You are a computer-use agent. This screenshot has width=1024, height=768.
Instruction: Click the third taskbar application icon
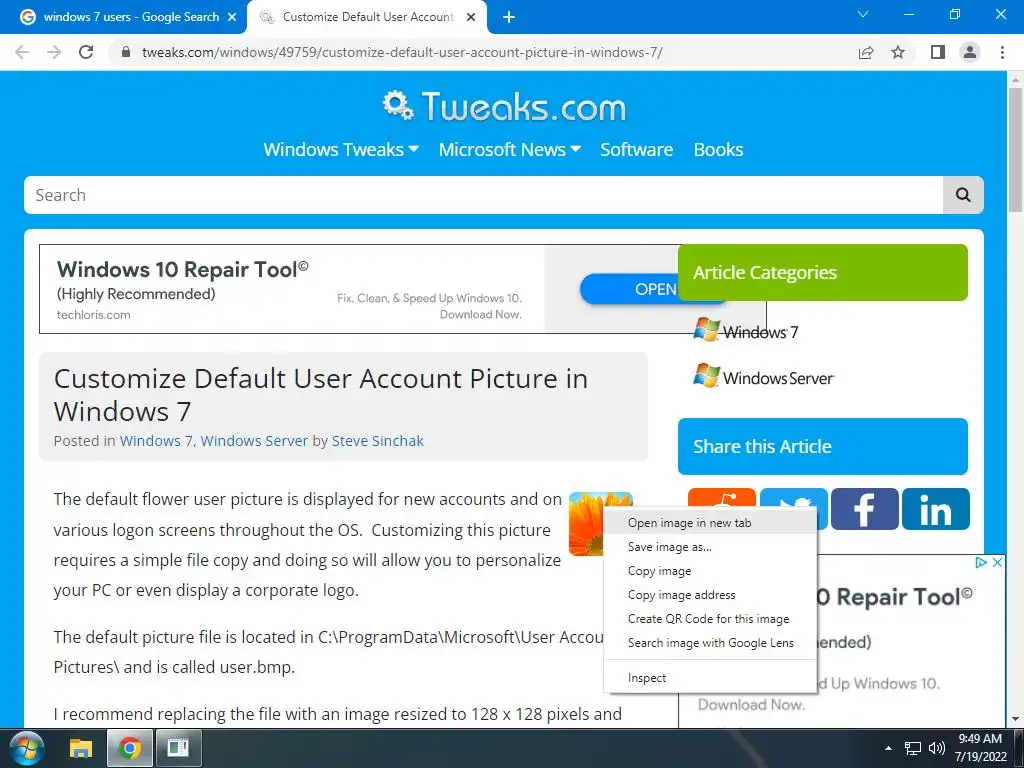coord(178,748)
